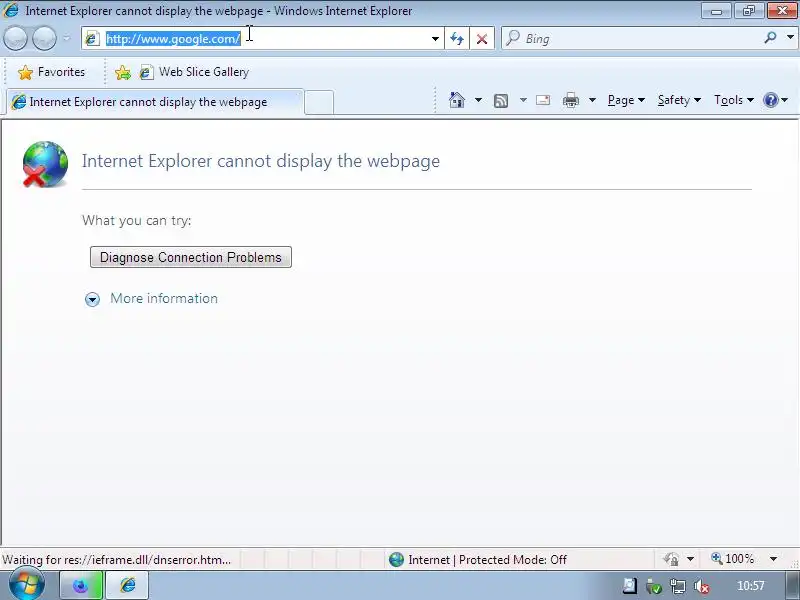Click the 100% zoom level button
Viewport: 800px width, 600px height.
(x=733, y=559)
